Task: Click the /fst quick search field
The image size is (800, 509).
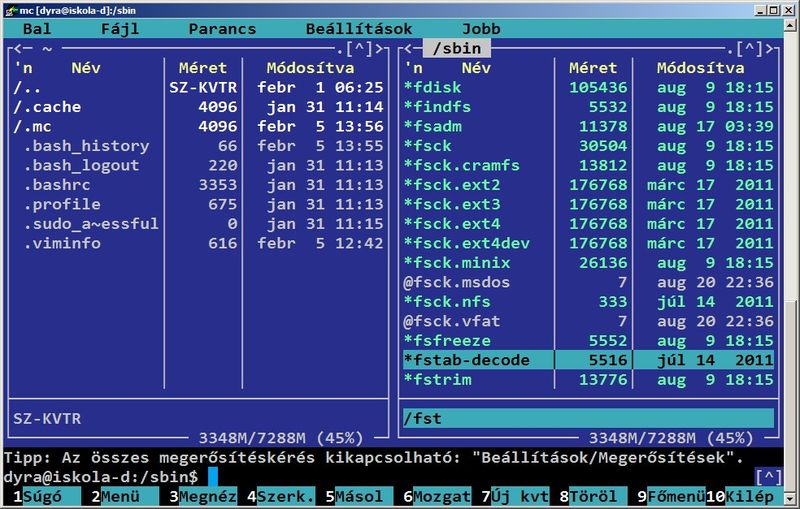Action: pos(588,418)
